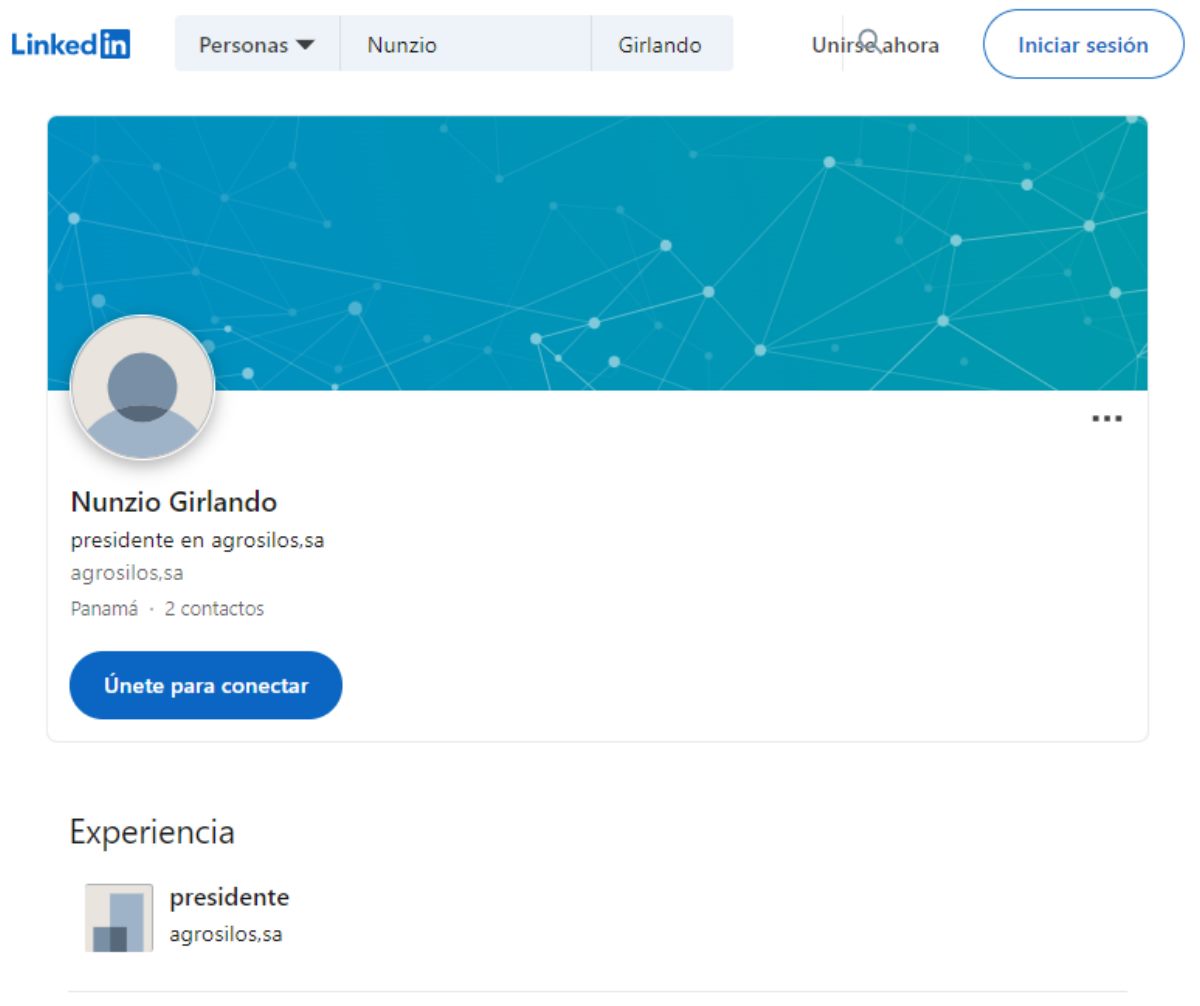The image size is (1200, 1006).
Task: Click the Iniciar sesión button
Action: tap(1083, 45)
